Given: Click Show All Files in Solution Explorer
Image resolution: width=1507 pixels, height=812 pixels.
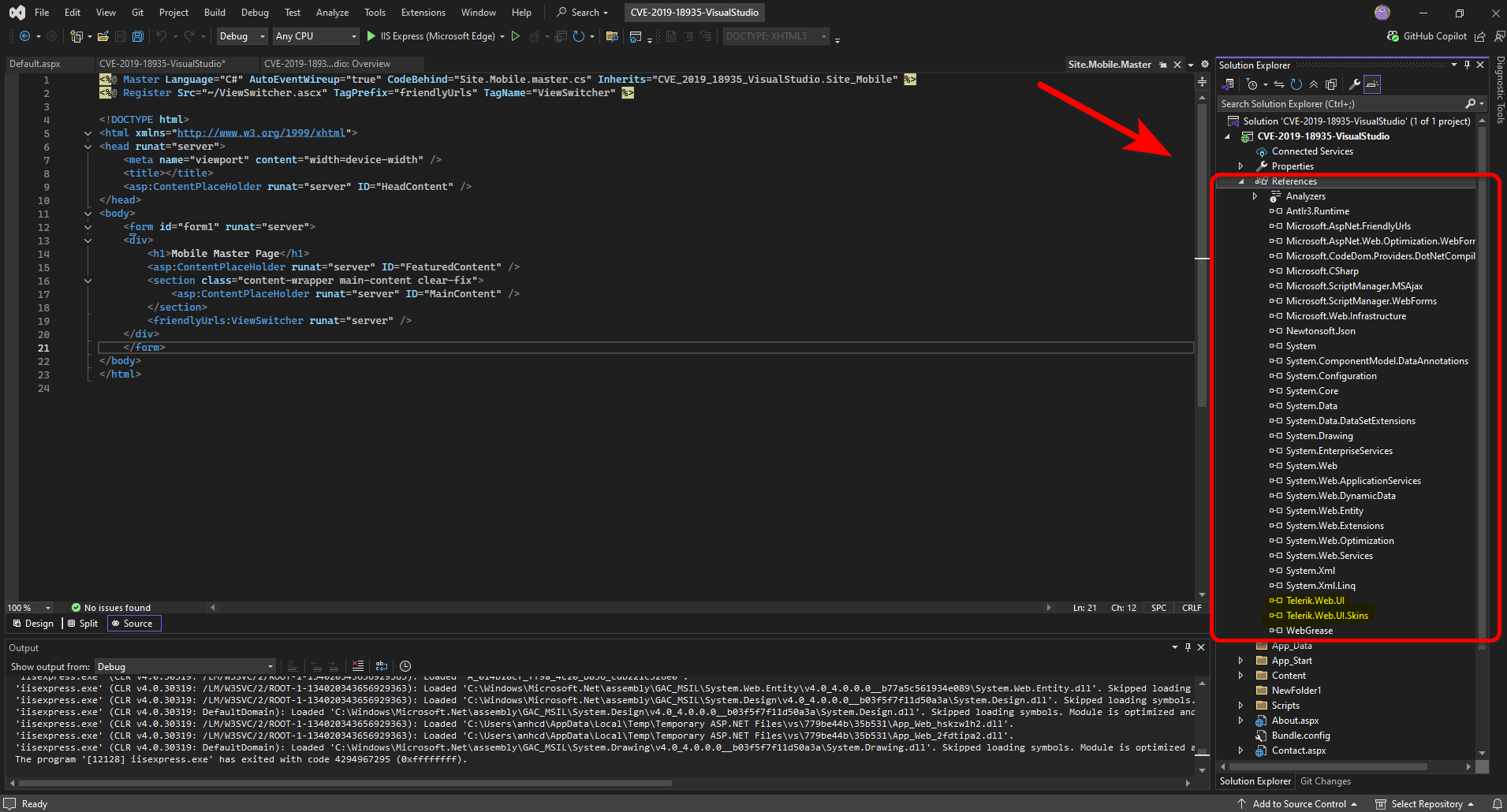Looking at the screenshot, I should point(1331,84).
